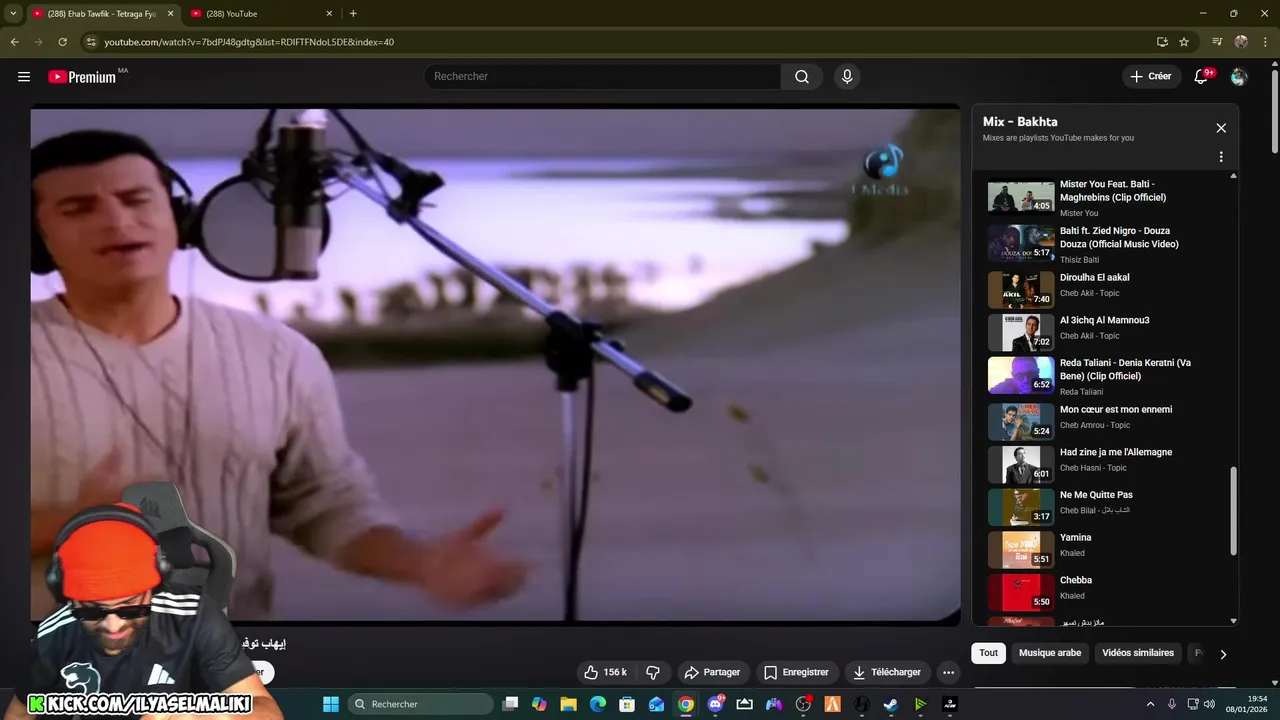The image size is (1280, 720).
Task: Like the video with 156 k likes
Action: 606,672
